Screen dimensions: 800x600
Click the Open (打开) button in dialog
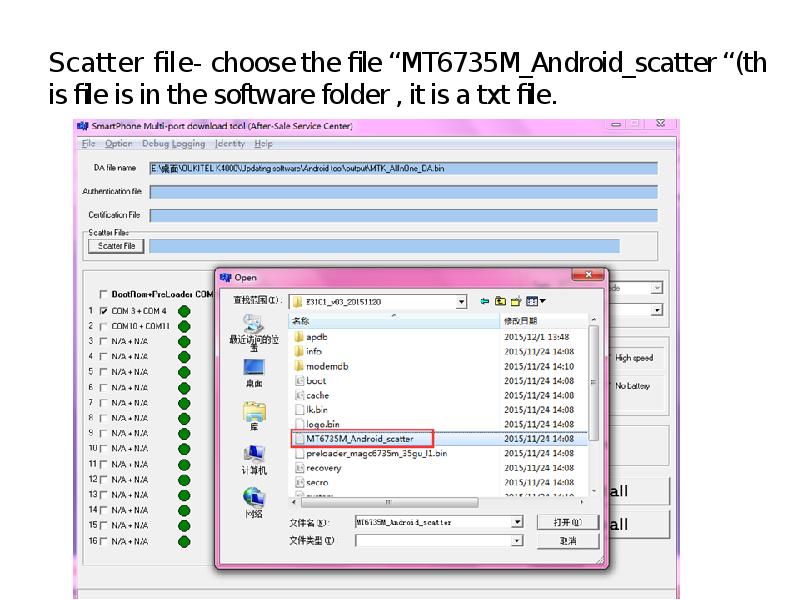[x=568, y=522]
